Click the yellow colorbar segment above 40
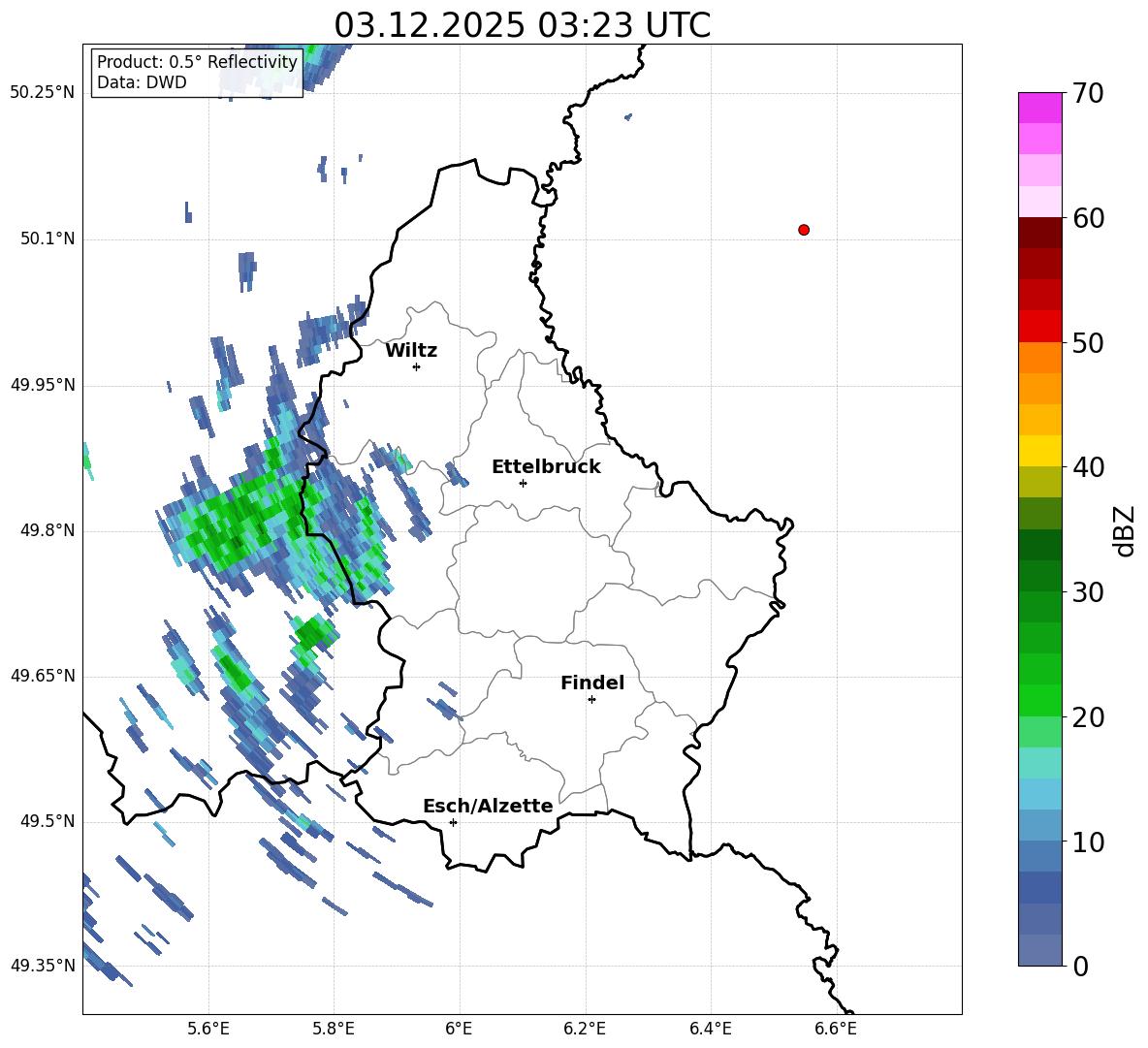Viewport: 1148px width, 1048px height. 1039,451
